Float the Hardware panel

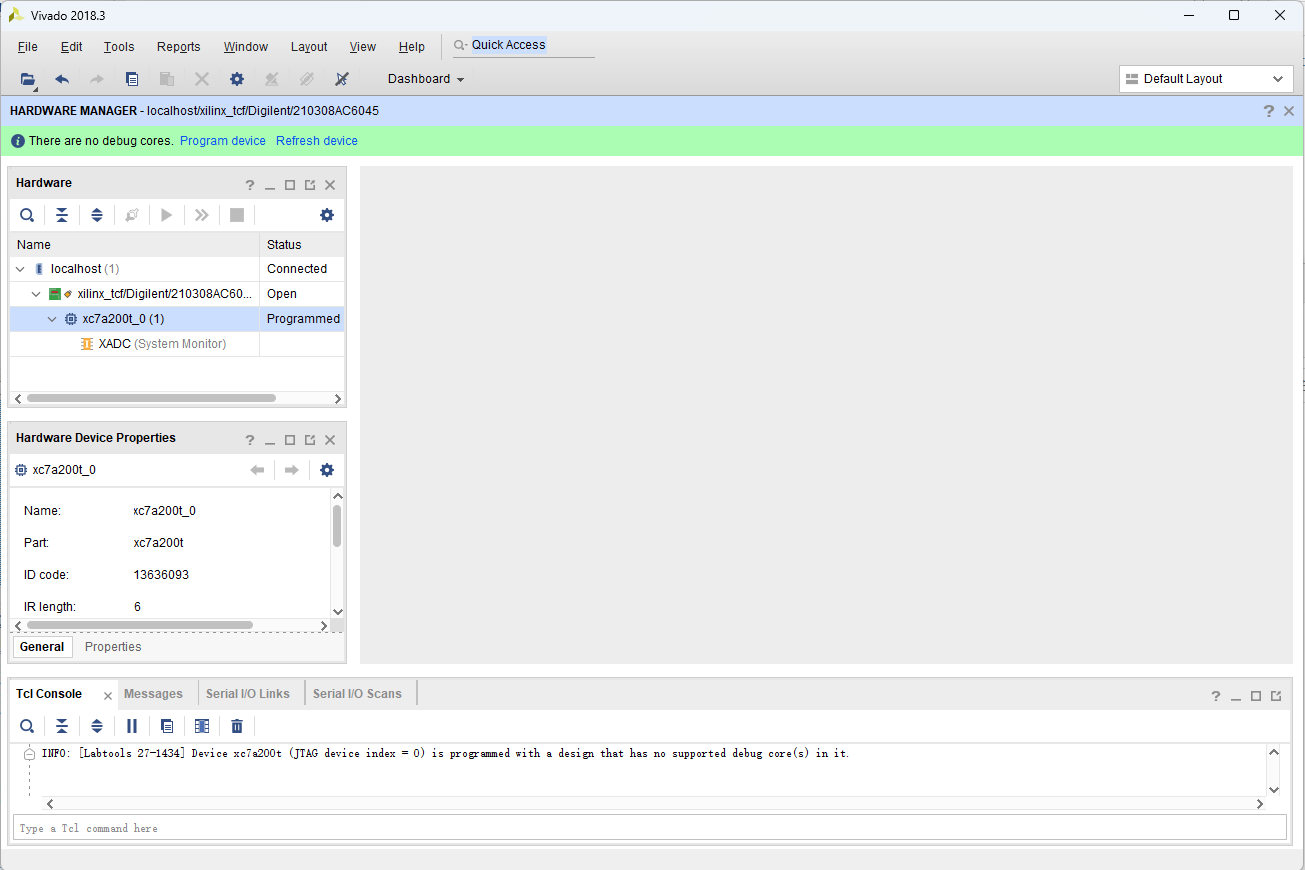tap(310, 185)
